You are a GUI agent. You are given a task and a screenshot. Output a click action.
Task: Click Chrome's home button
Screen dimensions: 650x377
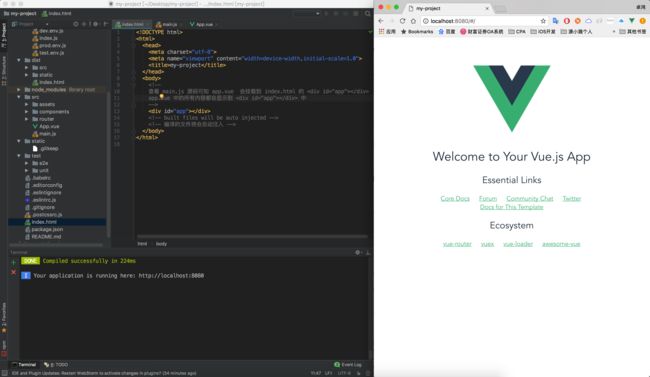click(x=413, y=21)
